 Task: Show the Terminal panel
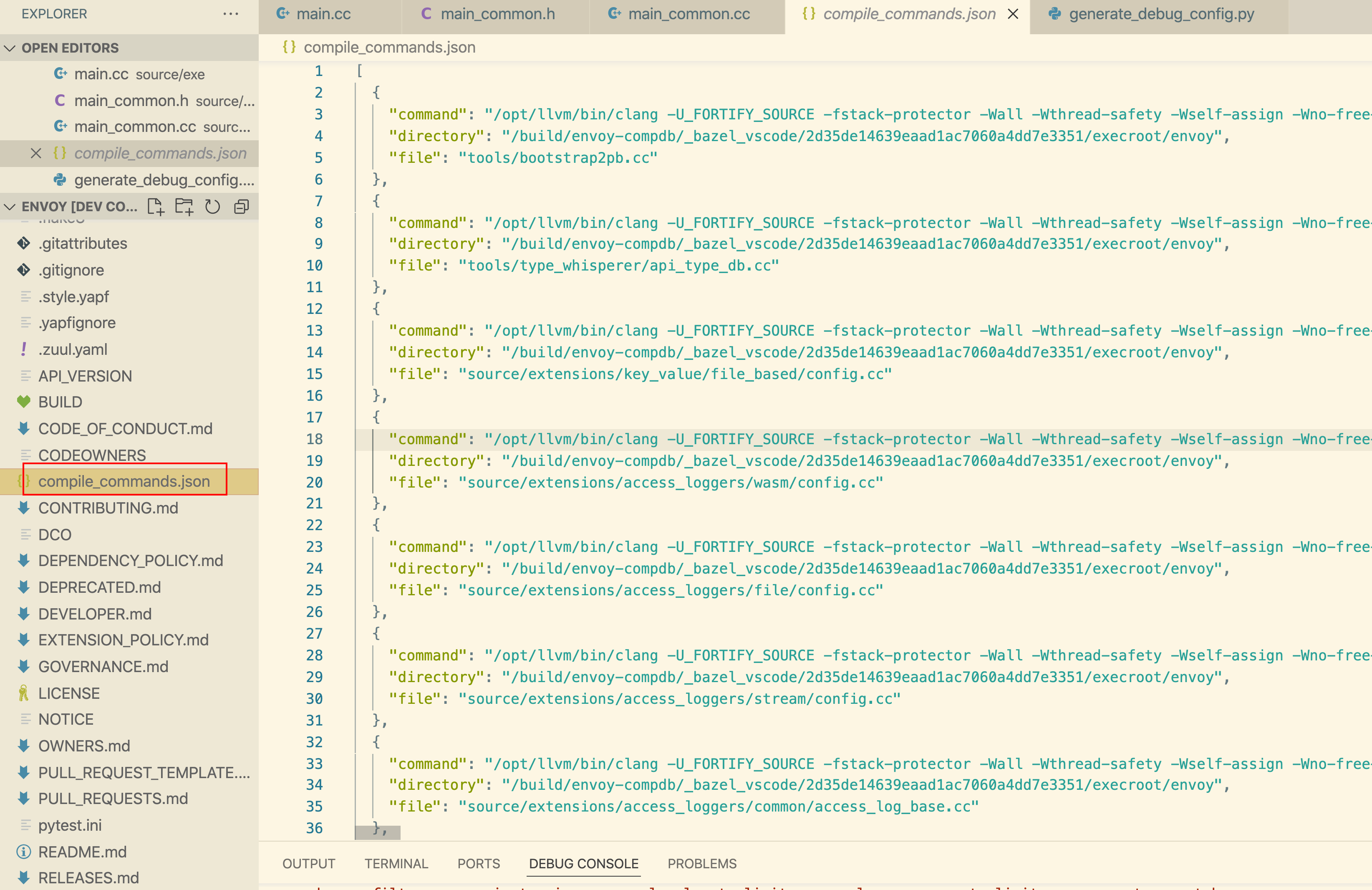coord(396,863)
